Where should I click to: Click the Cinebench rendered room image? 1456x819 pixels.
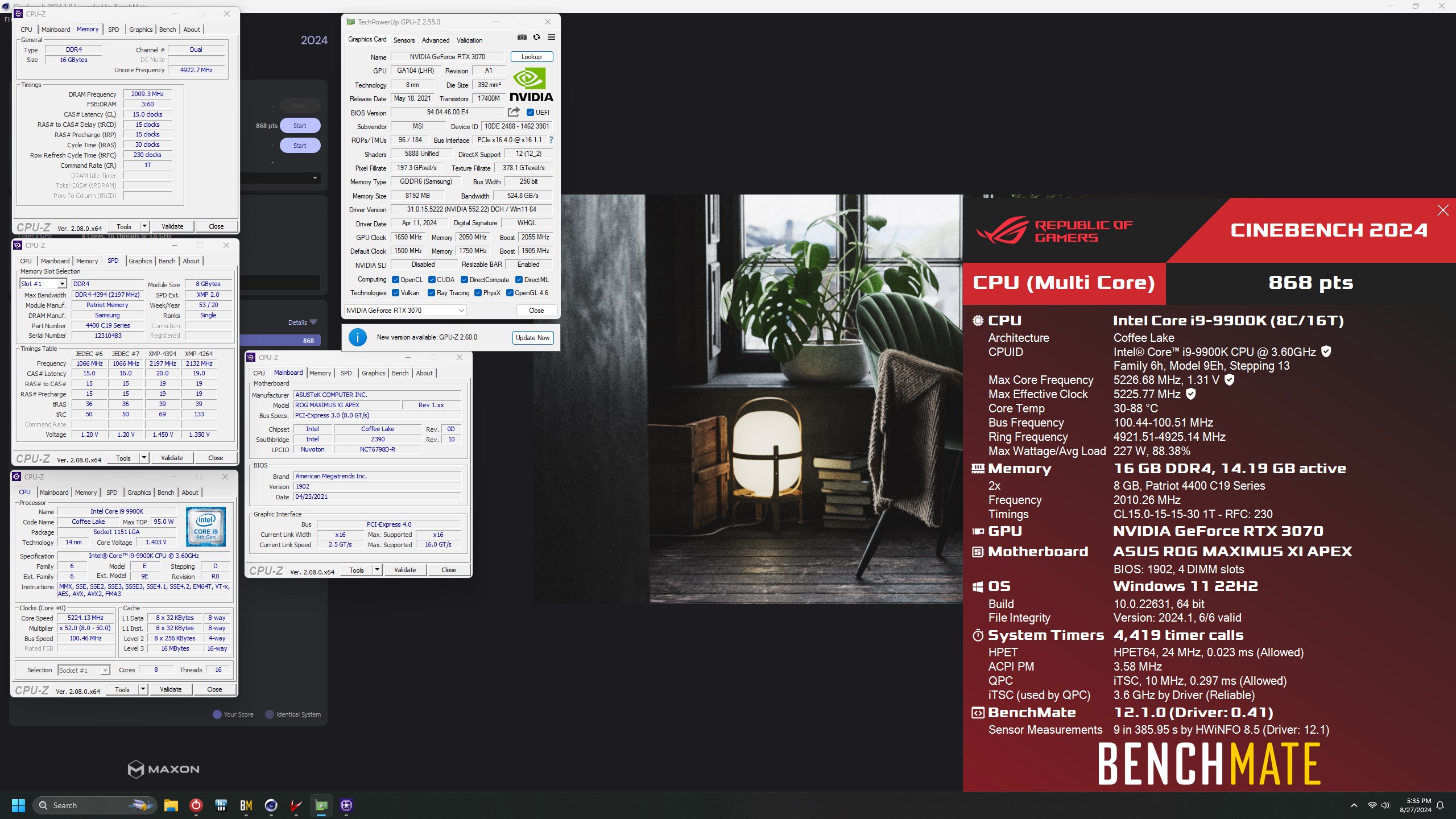pos(747,399)
